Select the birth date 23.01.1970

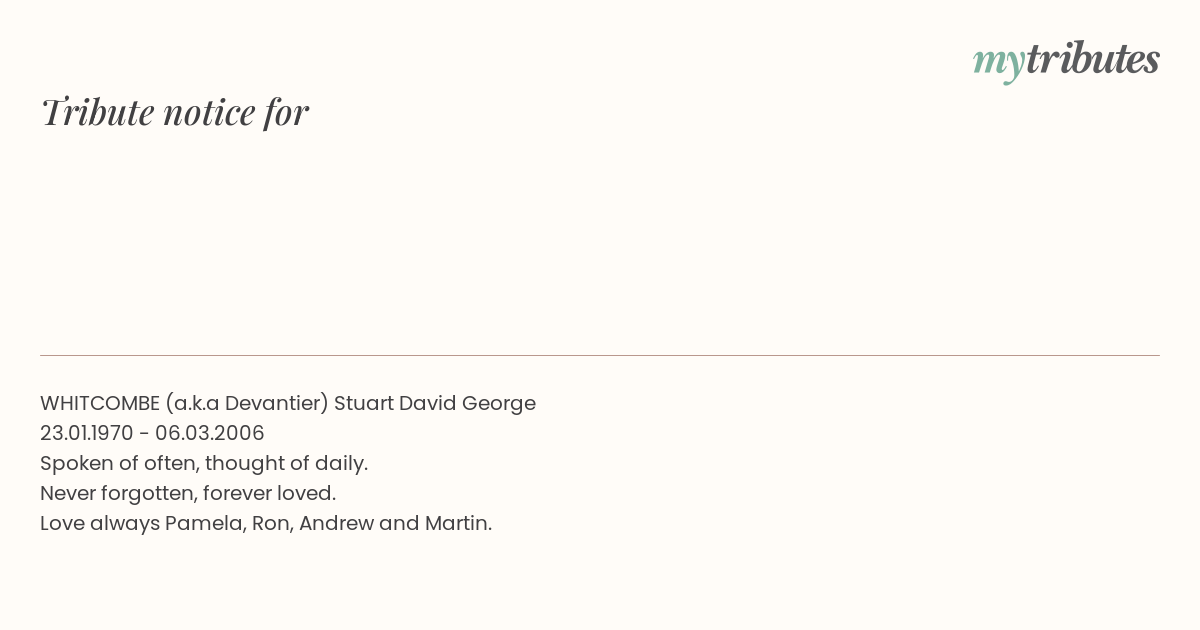(86, 433)
